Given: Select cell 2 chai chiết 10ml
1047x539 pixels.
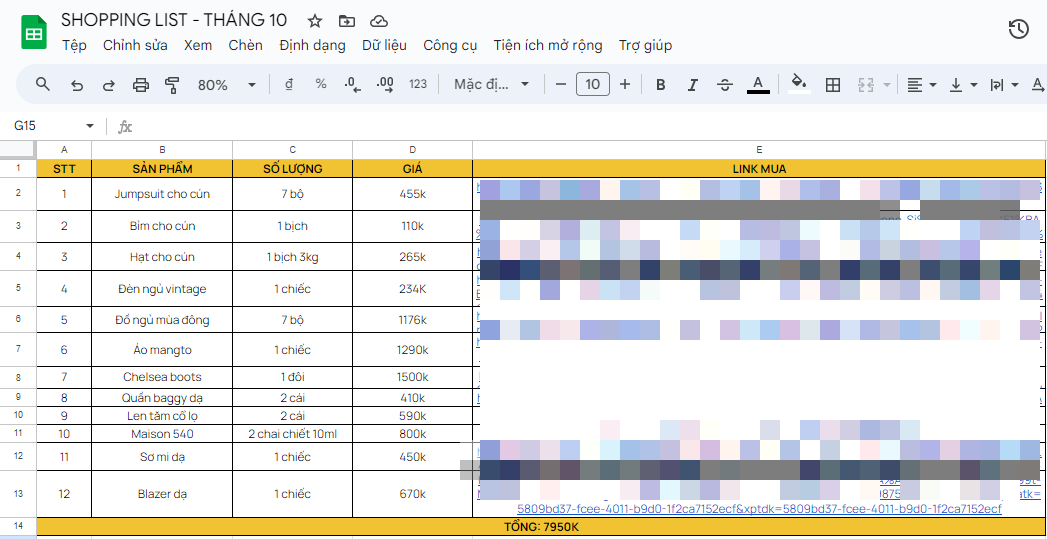Looking at the screenshot, I should click(x=292, y=434).
